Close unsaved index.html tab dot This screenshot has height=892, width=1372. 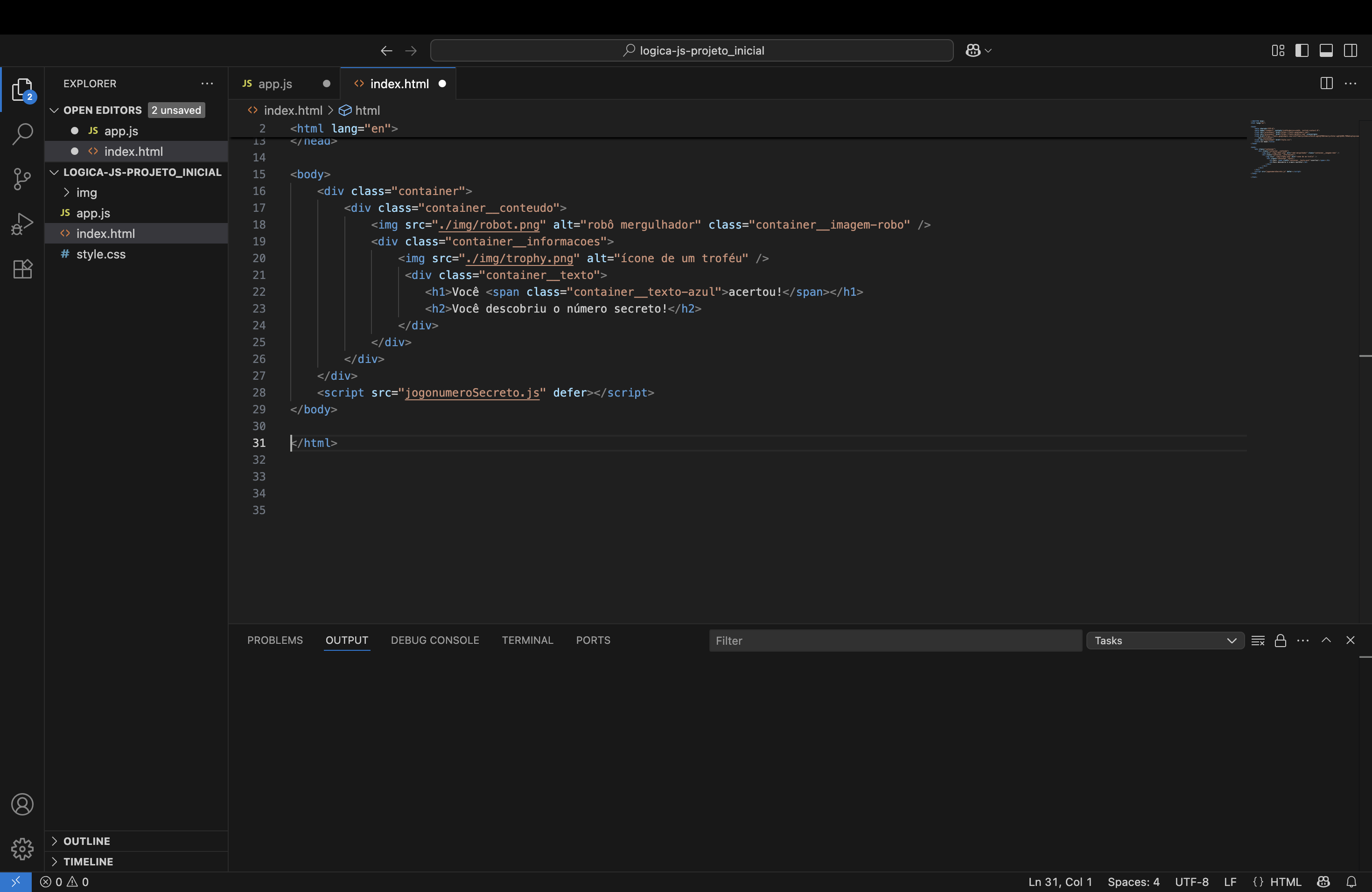click(442, 84)
